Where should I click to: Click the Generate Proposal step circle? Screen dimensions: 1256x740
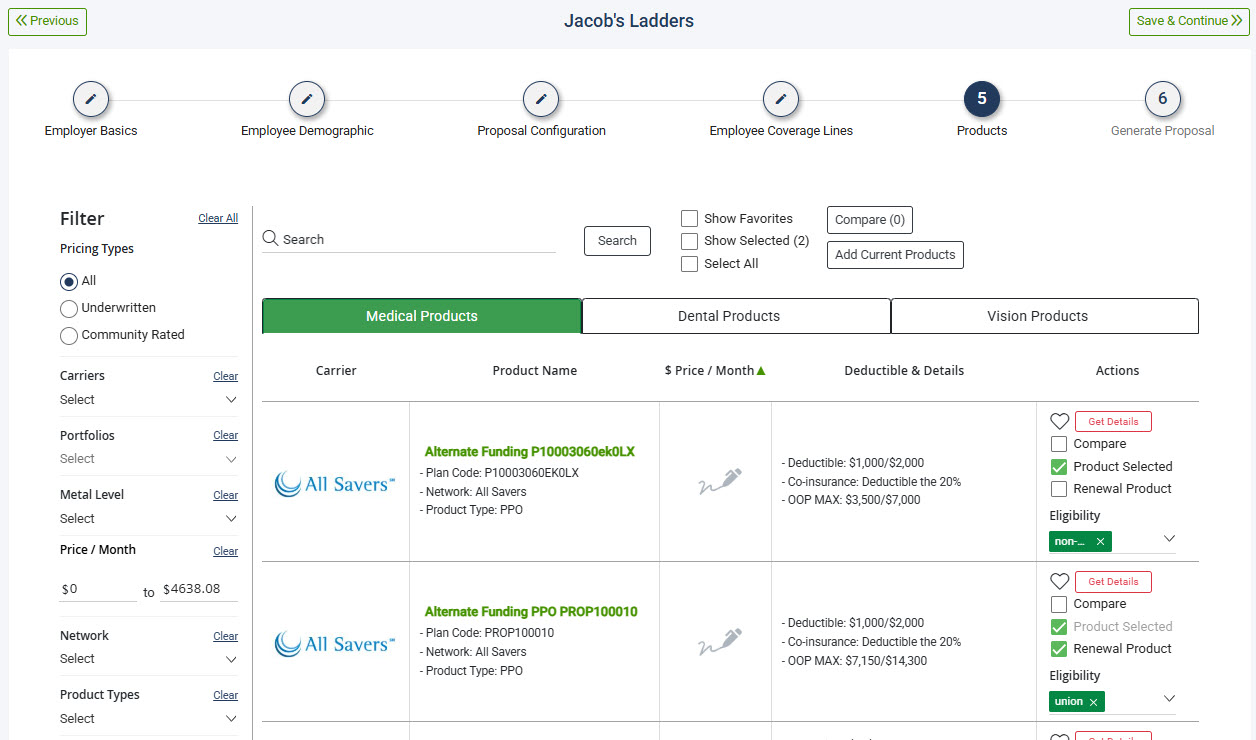[x=1162, y=99]
